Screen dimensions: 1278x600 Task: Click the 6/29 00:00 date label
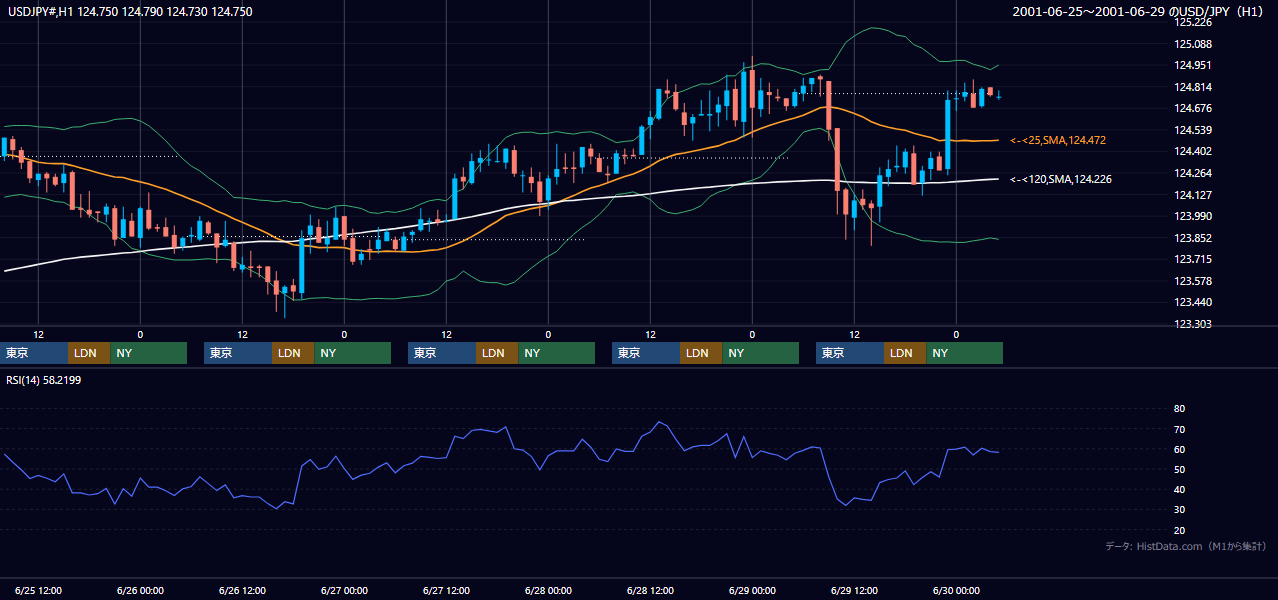point(752,590)
